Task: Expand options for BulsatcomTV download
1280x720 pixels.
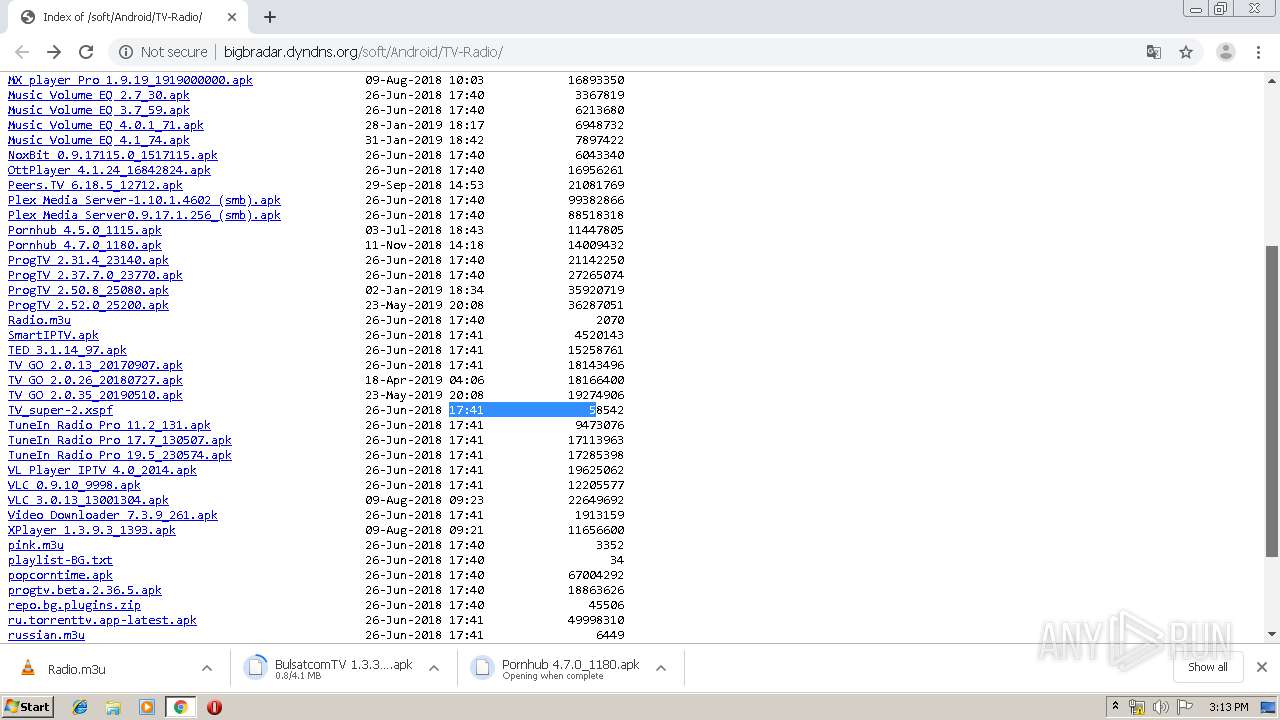Action: coord(434,668)
